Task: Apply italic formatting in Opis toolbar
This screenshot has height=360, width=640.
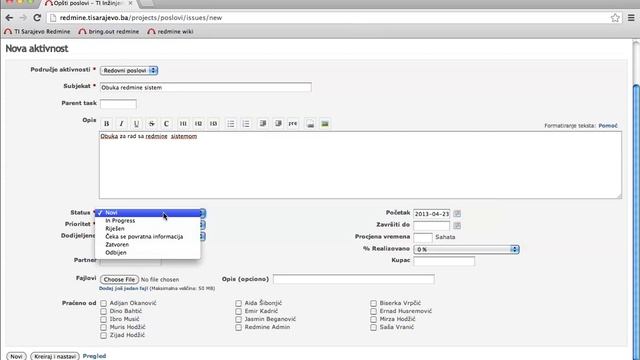Action: coord(121,123)
